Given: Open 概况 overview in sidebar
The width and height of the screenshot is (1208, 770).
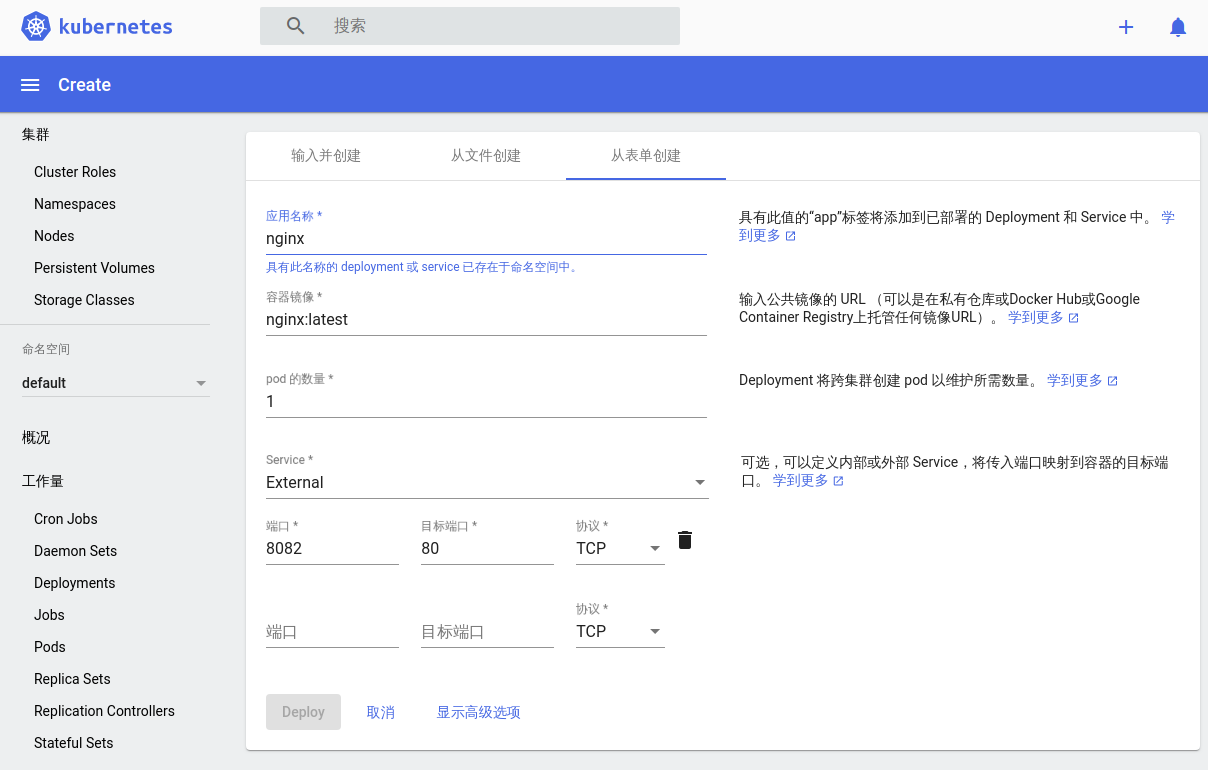Looking at the screenshot, I should pos(36,438).
